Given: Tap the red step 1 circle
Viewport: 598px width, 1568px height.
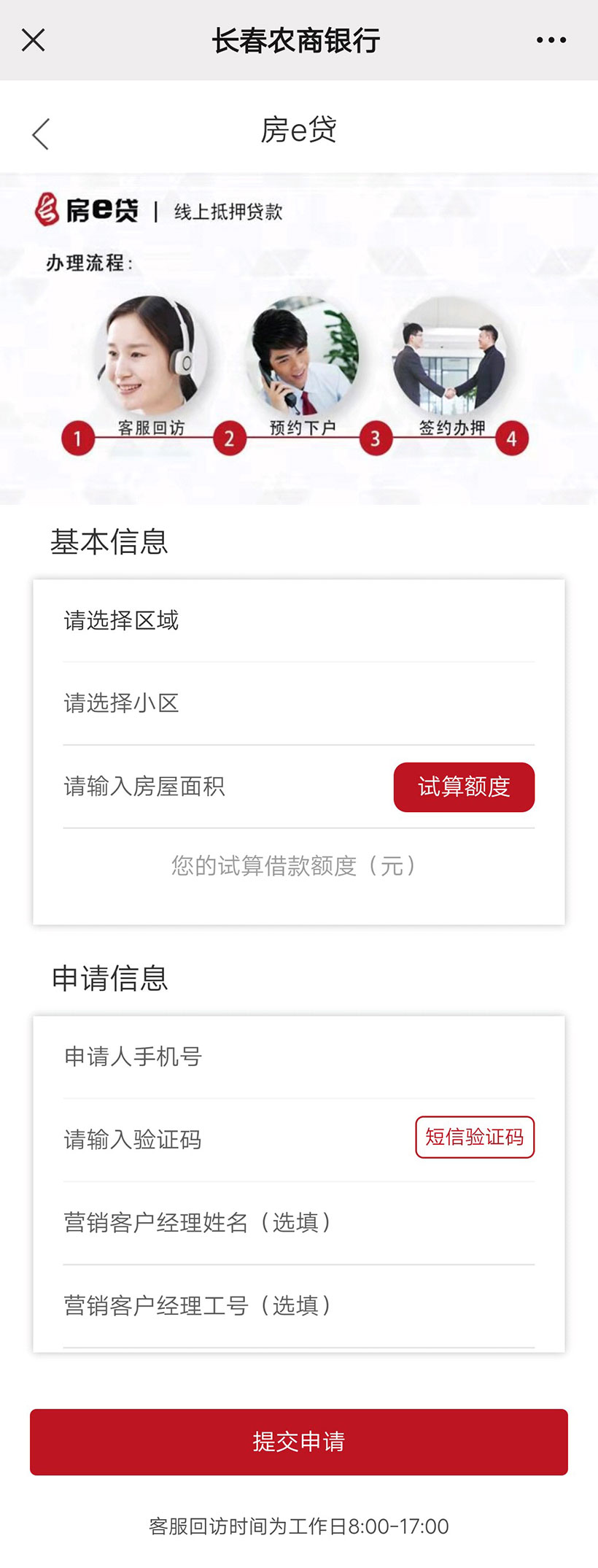Looking at the screenshot, I should tap(78, 439).
